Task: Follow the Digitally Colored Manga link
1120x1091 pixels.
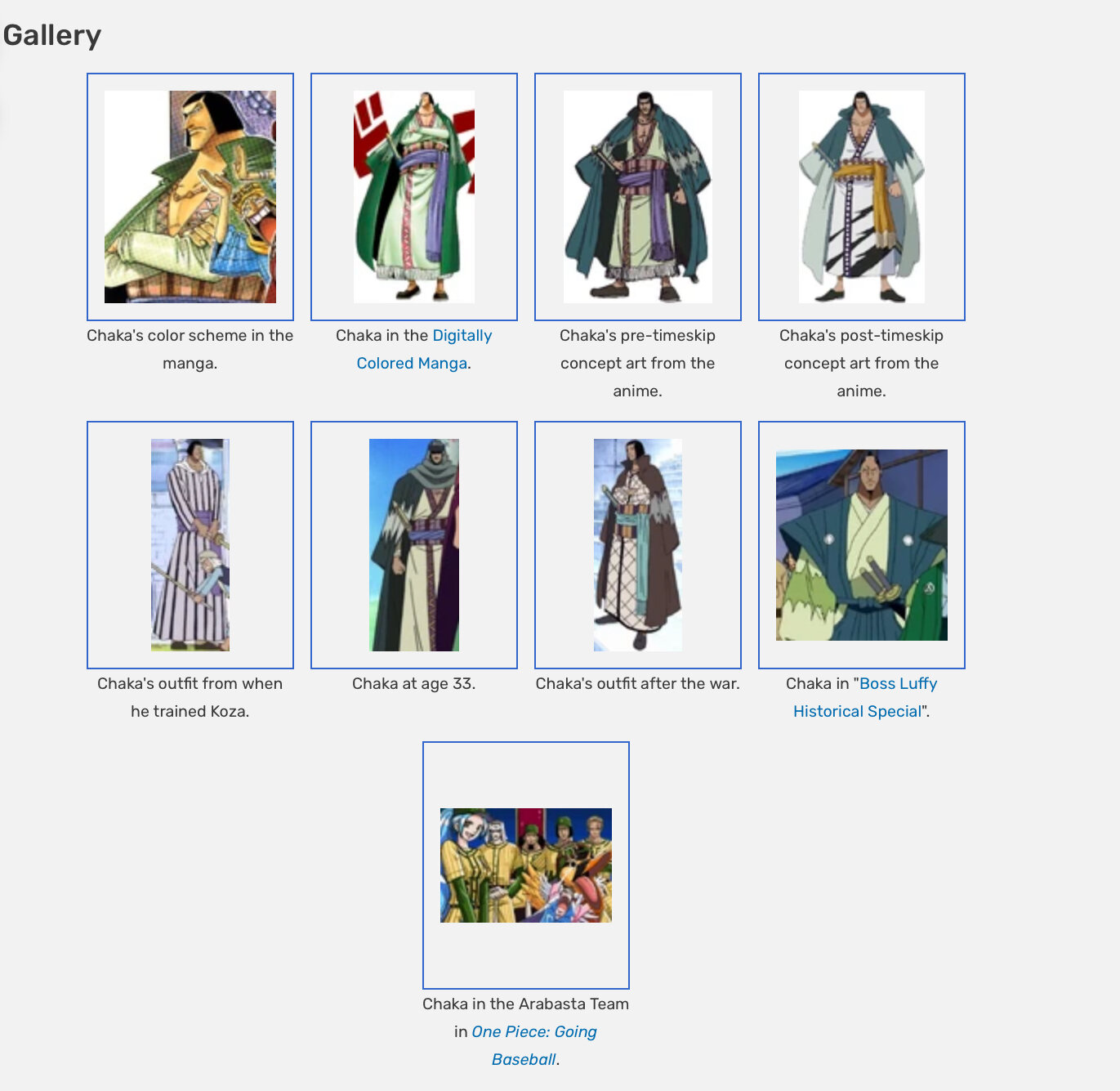Action: coord(424,349)
